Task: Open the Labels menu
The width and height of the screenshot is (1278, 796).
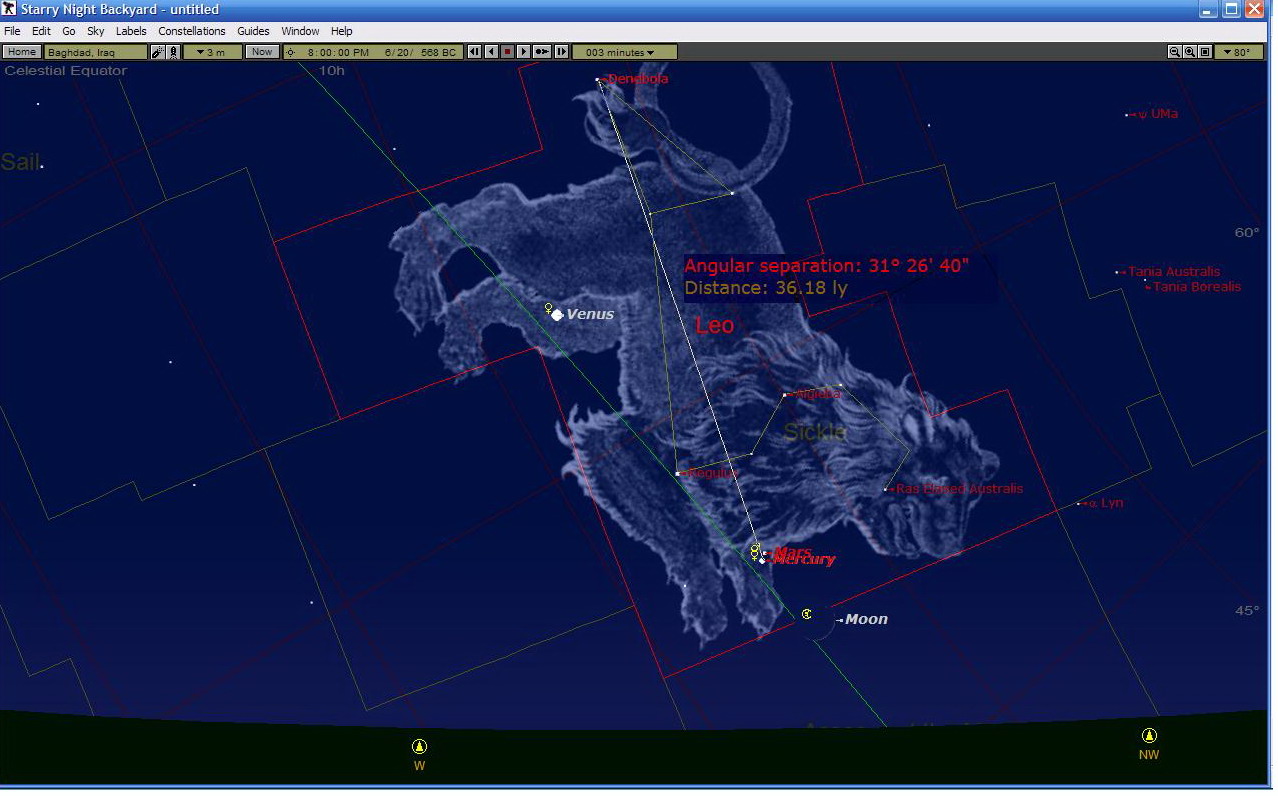Action: pos(131,31)
